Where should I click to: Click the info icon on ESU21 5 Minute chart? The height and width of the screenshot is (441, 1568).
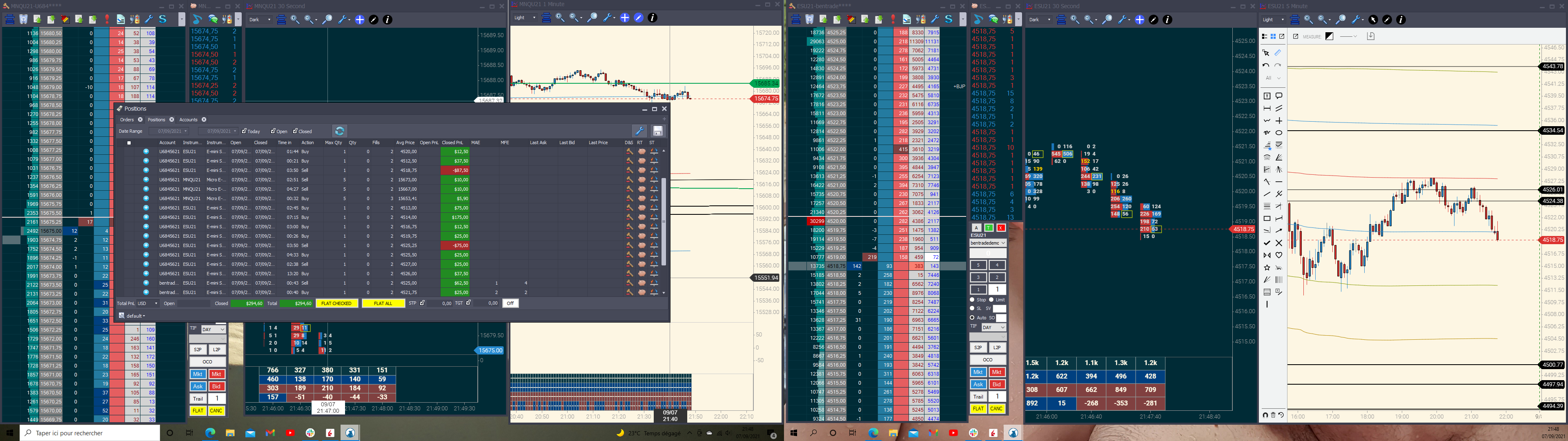(1401, 20)
